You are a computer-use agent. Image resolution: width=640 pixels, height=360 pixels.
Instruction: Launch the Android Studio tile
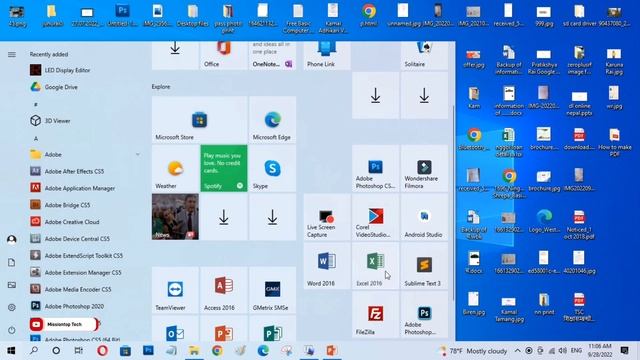[x=424, y=217]
